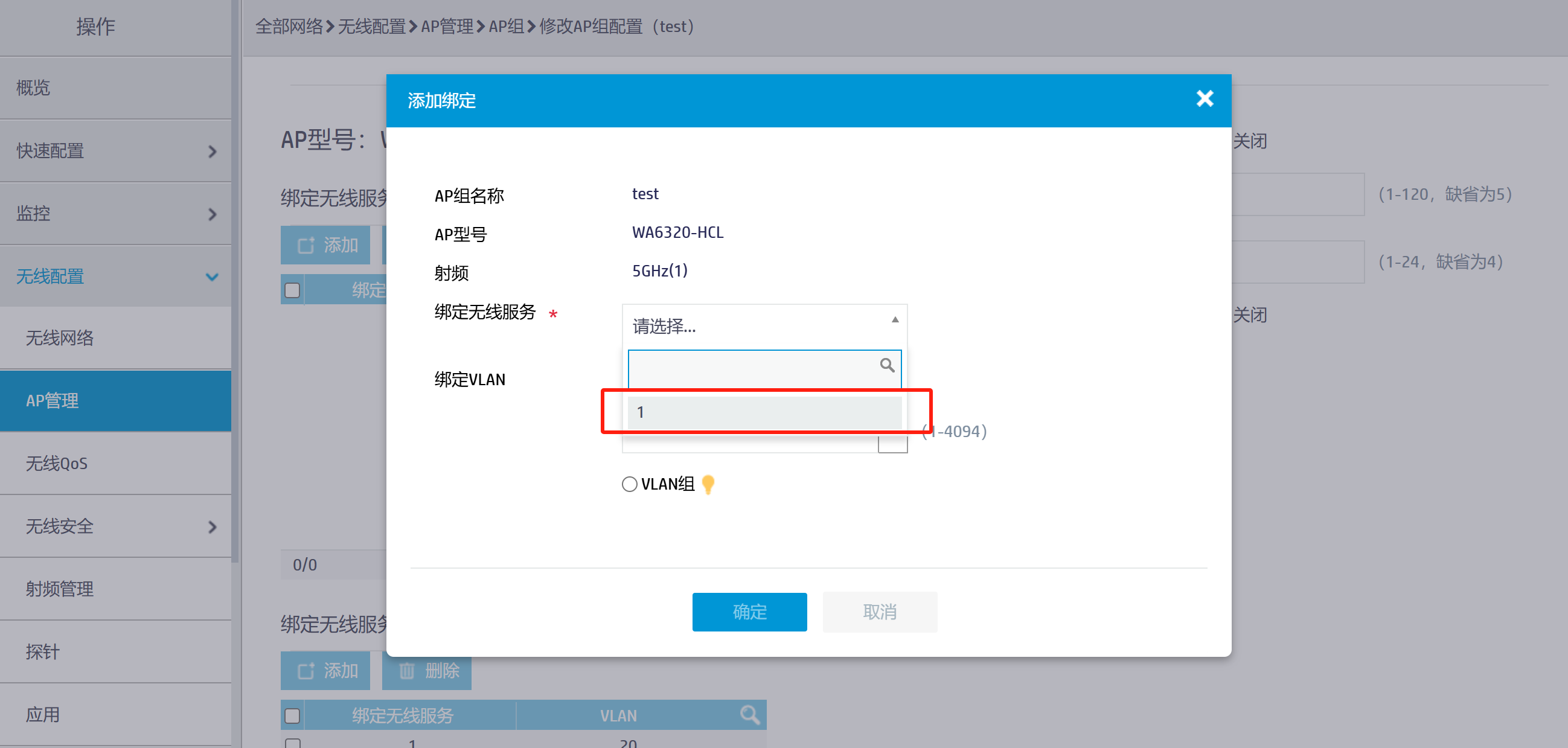
Task: Click the upper 添加 button with plus icon
Action: pos(325,245)
